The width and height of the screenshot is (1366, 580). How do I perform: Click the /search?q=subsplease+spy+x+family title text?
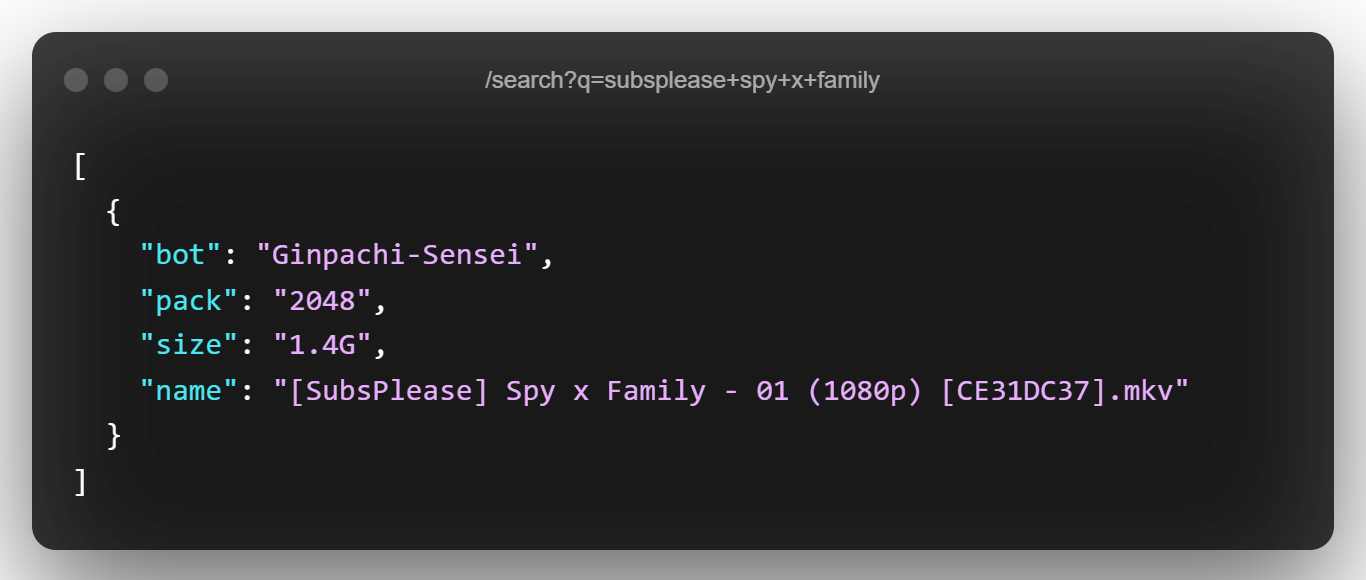[x=682, y=80]
